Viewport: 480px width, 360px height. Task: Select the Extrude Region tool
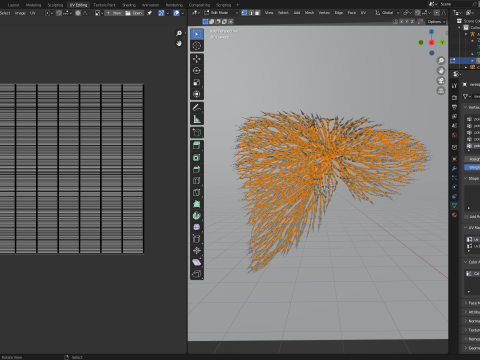point(197,146)
